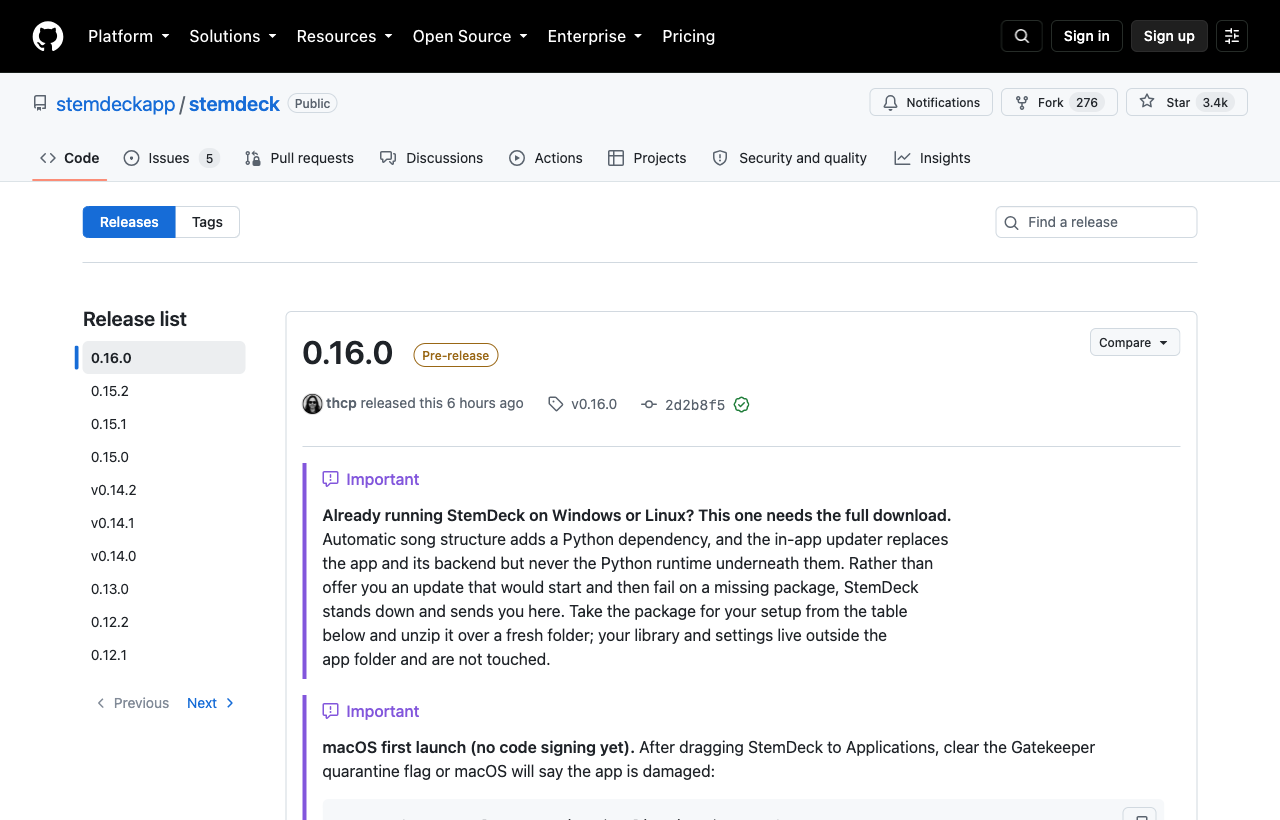Viewport: 1280px width, 820px height.
Task: Select release v0.14.1 in the list
Action: pos(164,523)
